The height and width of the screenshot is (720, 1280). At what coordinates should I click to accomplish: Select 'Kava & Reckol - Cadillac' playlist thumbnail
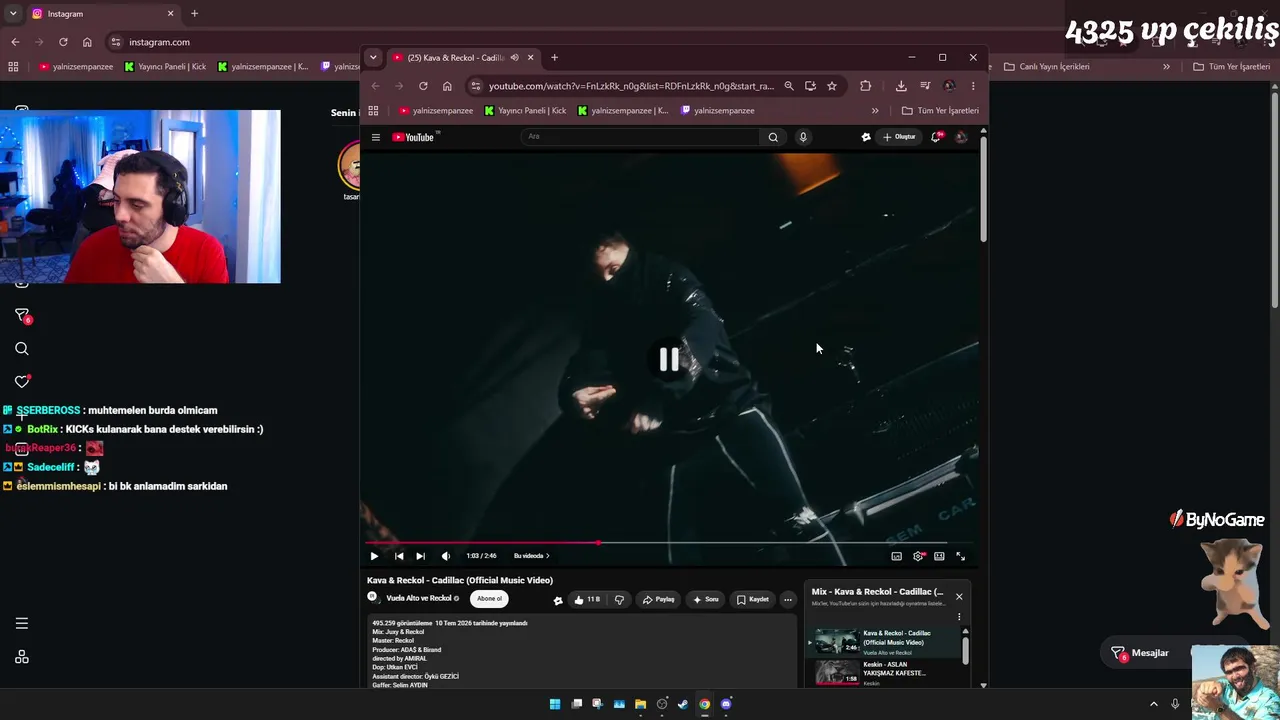836,641
